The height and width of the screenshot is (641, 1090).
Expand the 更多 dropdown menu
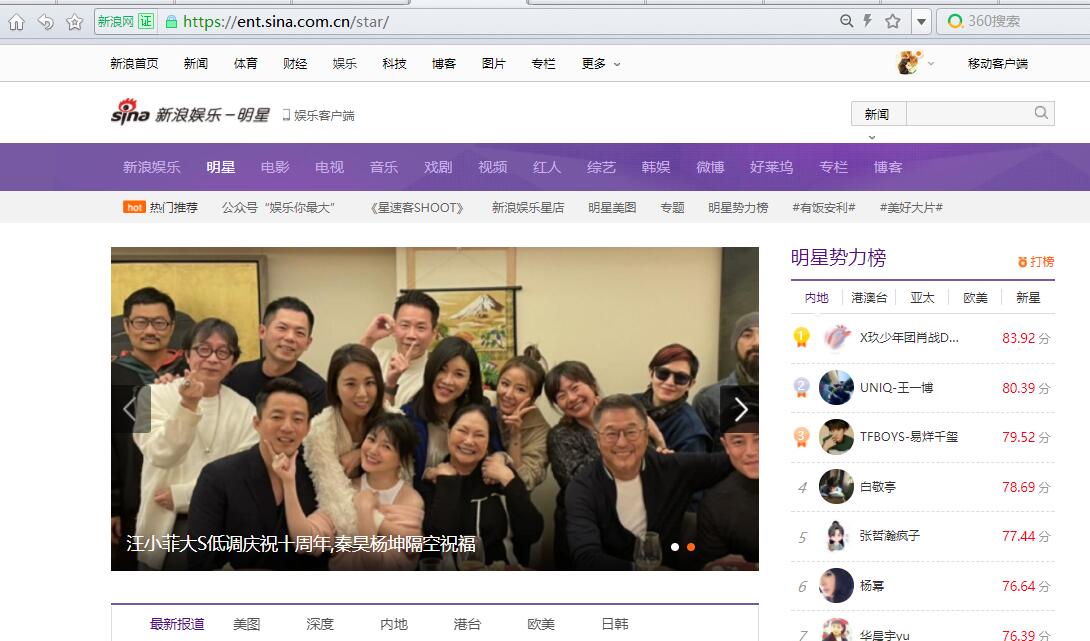click(601, 63)
